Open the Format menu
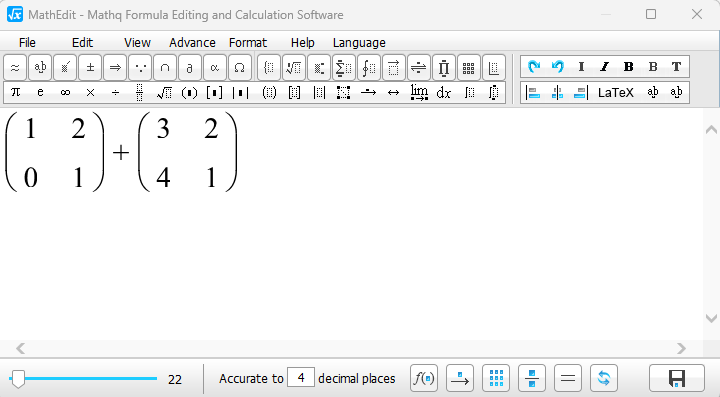This screenshot has width=720, height=397. tap(248, 43)
